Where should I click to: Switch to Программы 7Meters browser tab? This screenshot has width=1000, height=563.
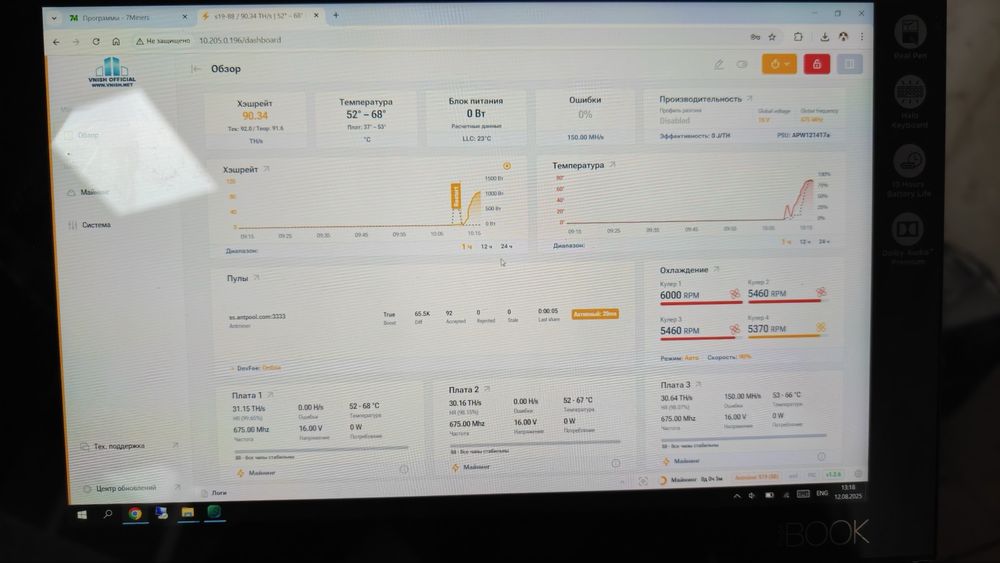pyautogui.click(x=127, y=18)
